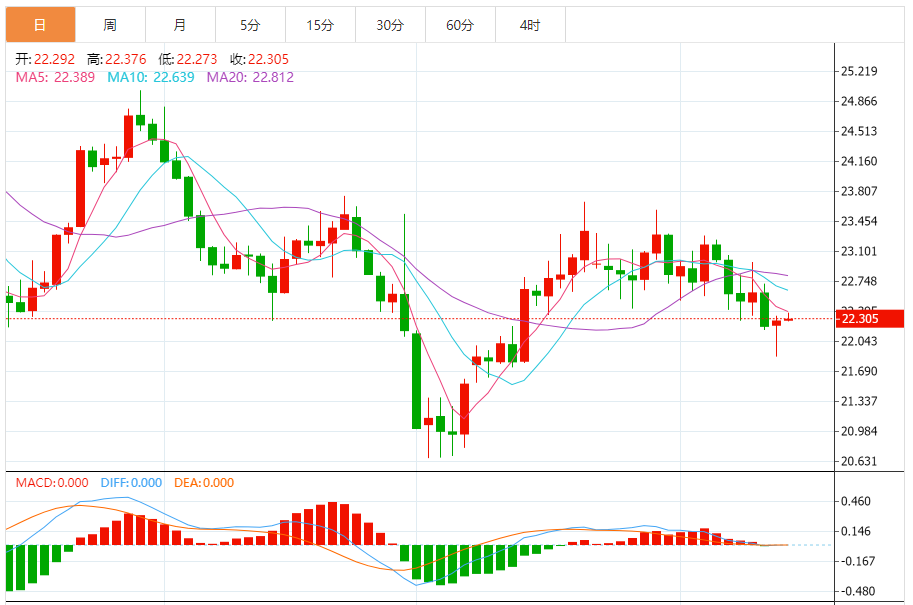913x605 pixels.
Task: Click the 0.460 MACD axis label
Action: click(856, 501)
